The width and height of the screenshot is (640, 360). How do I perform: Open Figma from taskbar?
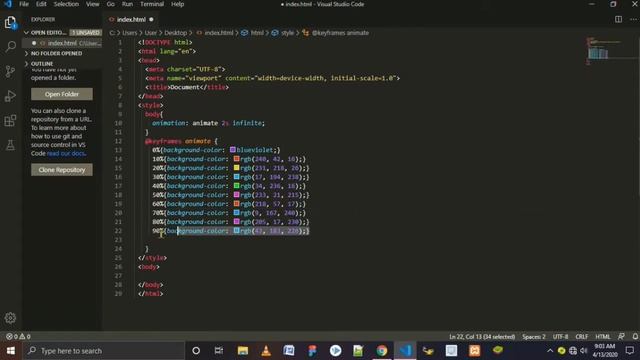pyautogui.click(x=312, y=351)
